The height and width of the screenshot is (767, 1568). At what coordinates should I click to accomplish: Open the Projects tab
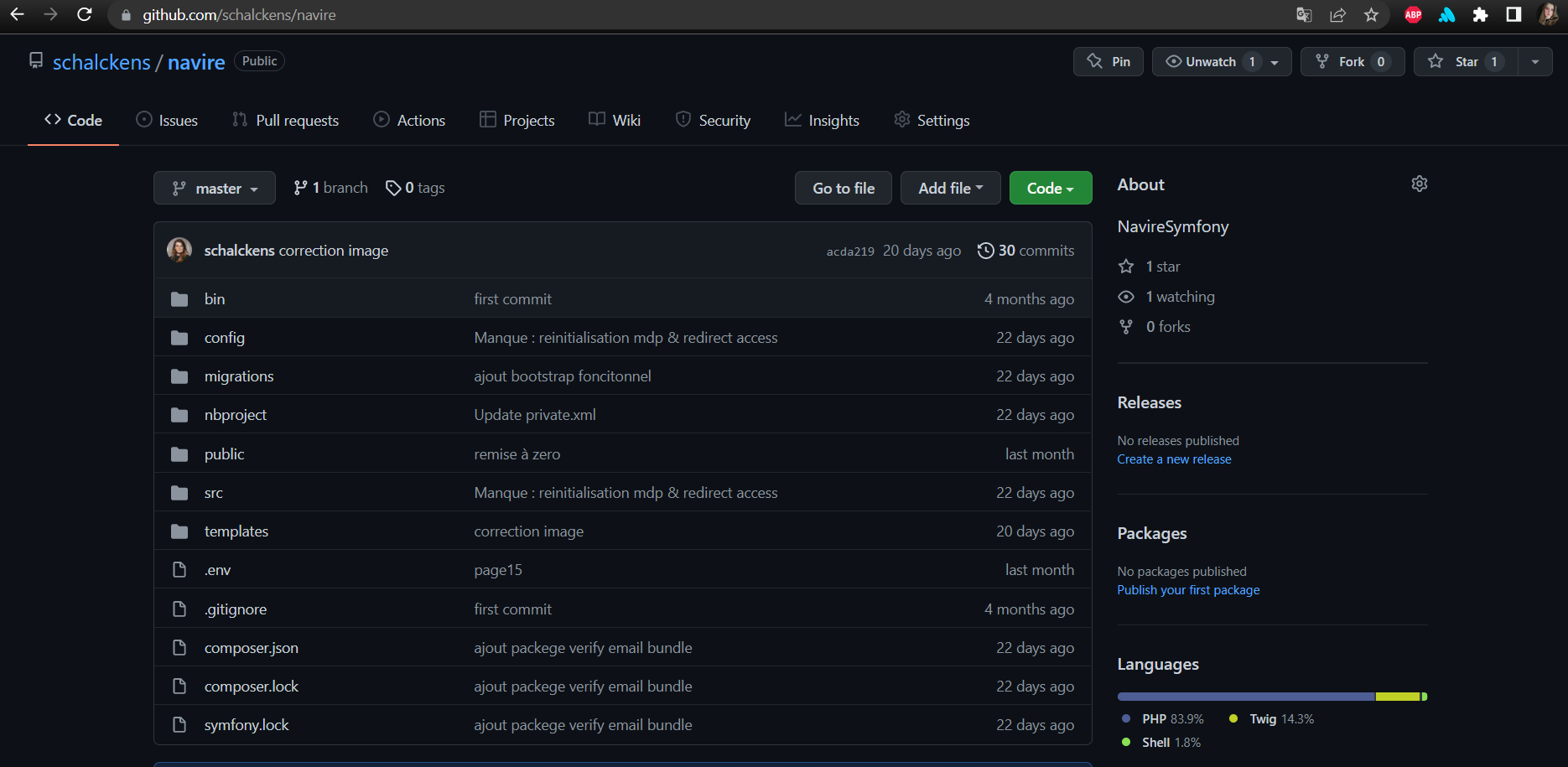tap(517, 120)
